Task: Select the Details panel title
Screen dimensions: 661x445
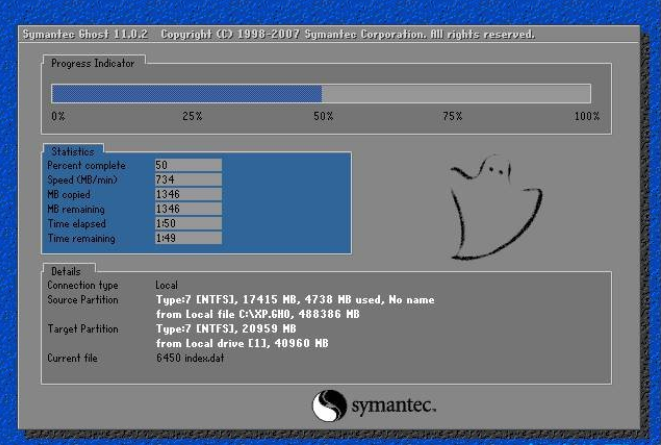Action: [66, 271]
